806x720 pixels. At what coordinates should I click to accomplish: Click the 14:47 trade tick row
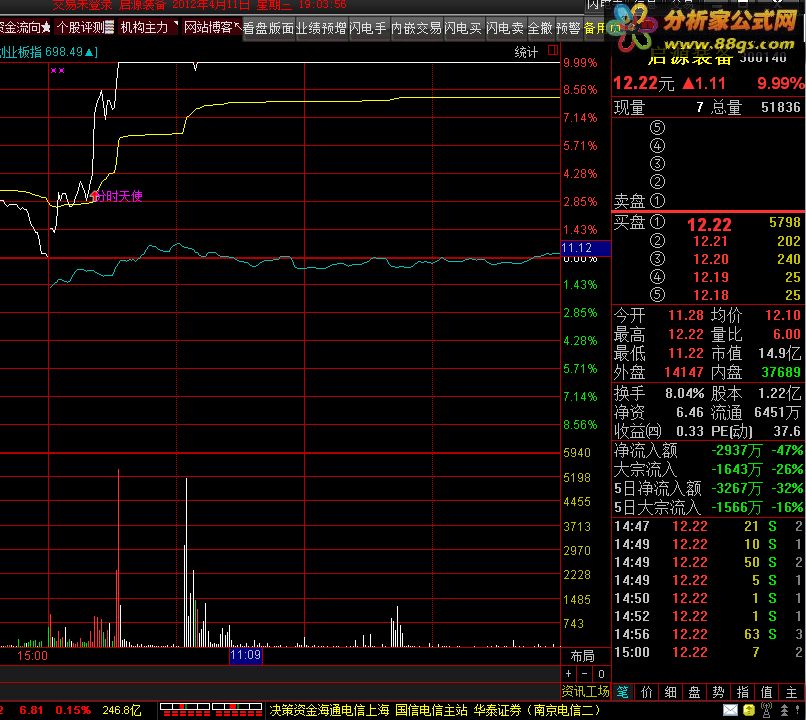coord(707,526)
